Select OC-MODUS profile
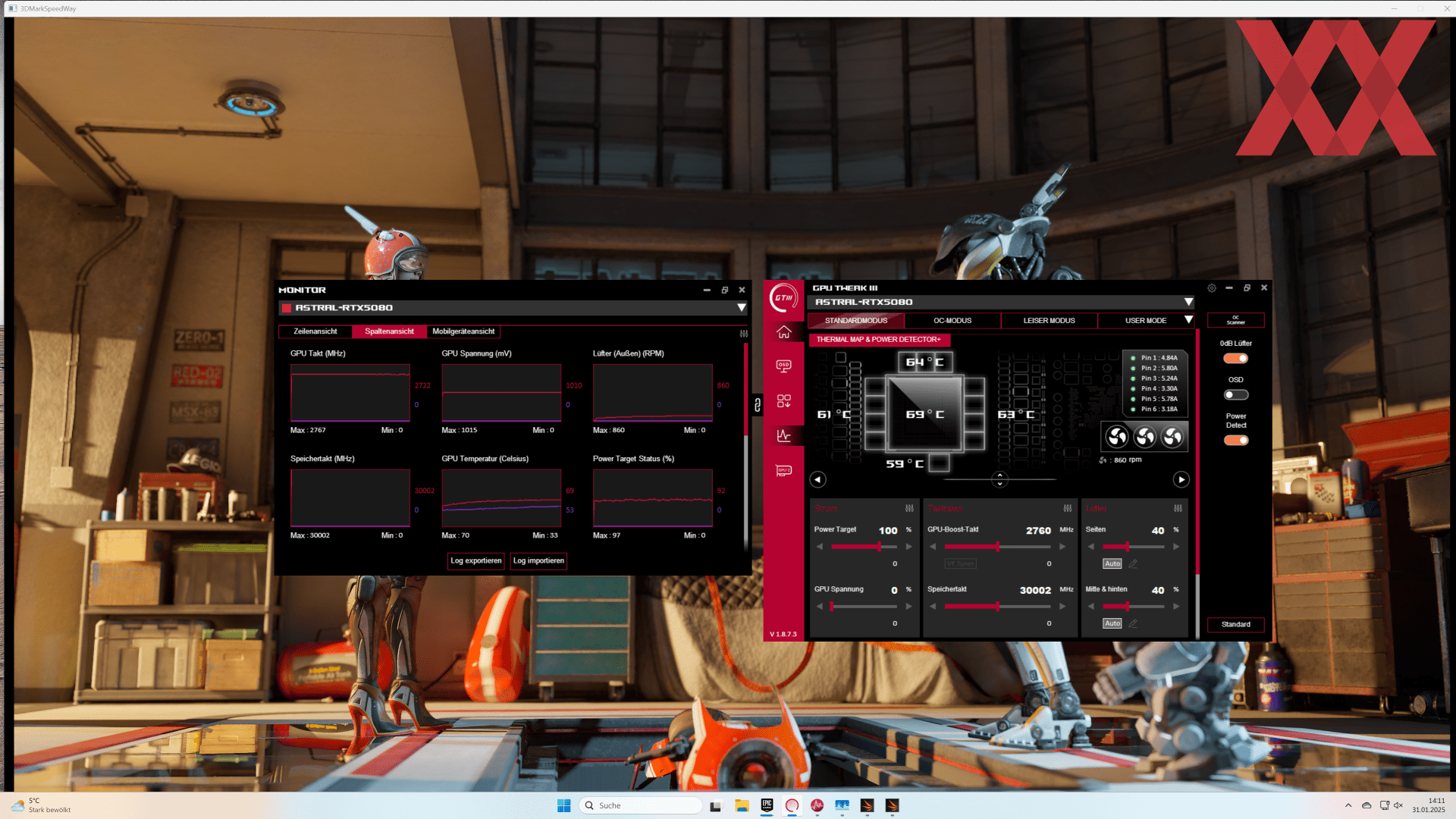 pos(952,321)
